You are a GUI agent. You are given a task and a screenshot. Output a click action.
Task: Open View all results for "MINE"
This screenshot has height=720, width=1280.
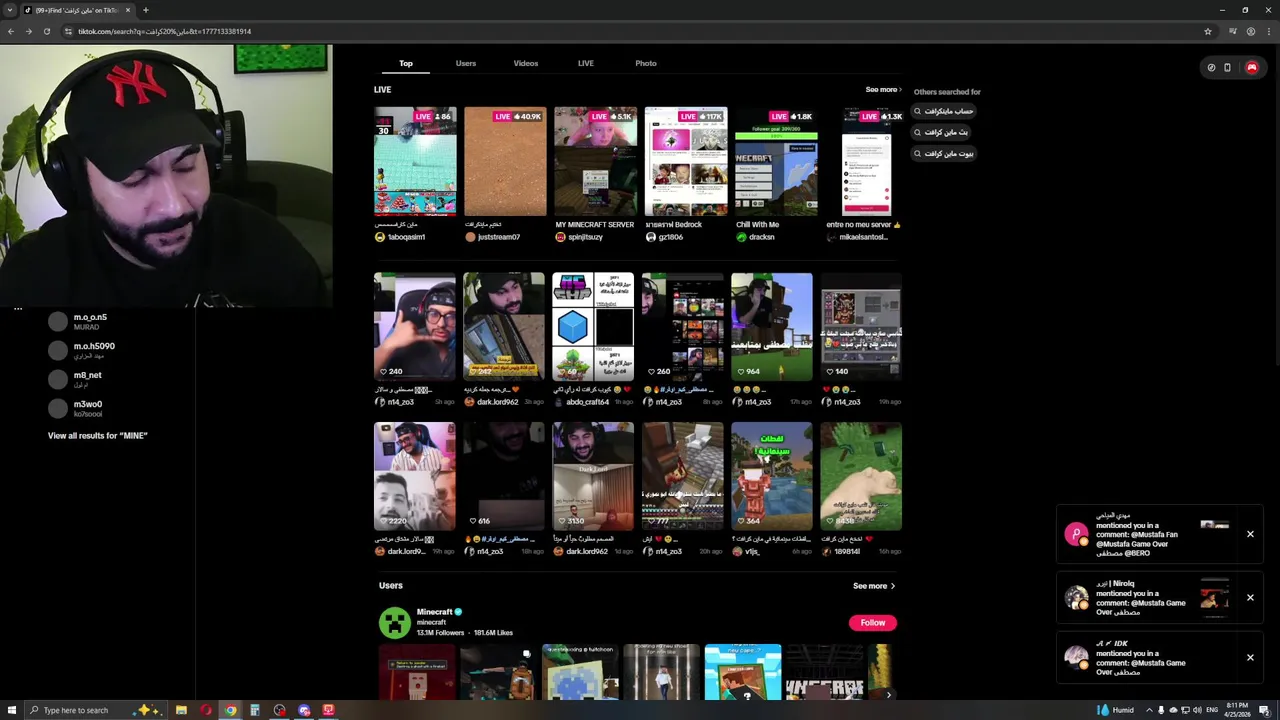point(98,436)
